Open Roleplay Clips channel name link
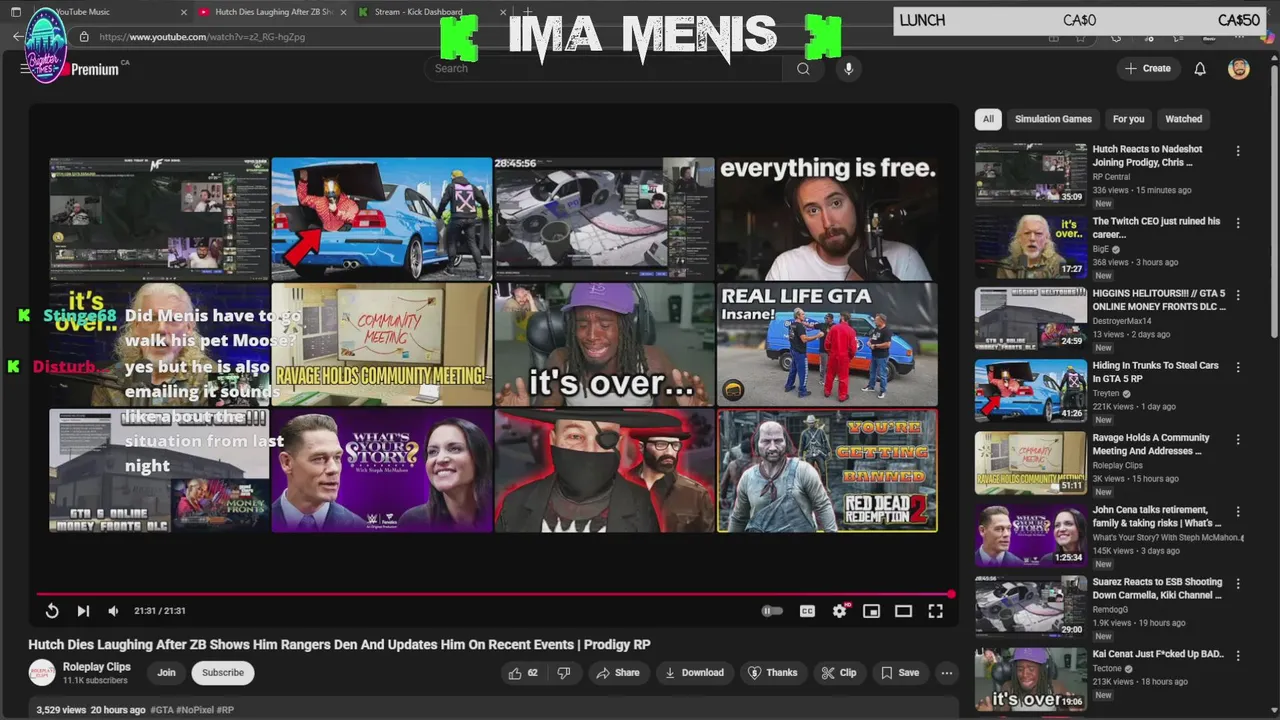The width and height of the screenshot is (1280, 720). 97,667
